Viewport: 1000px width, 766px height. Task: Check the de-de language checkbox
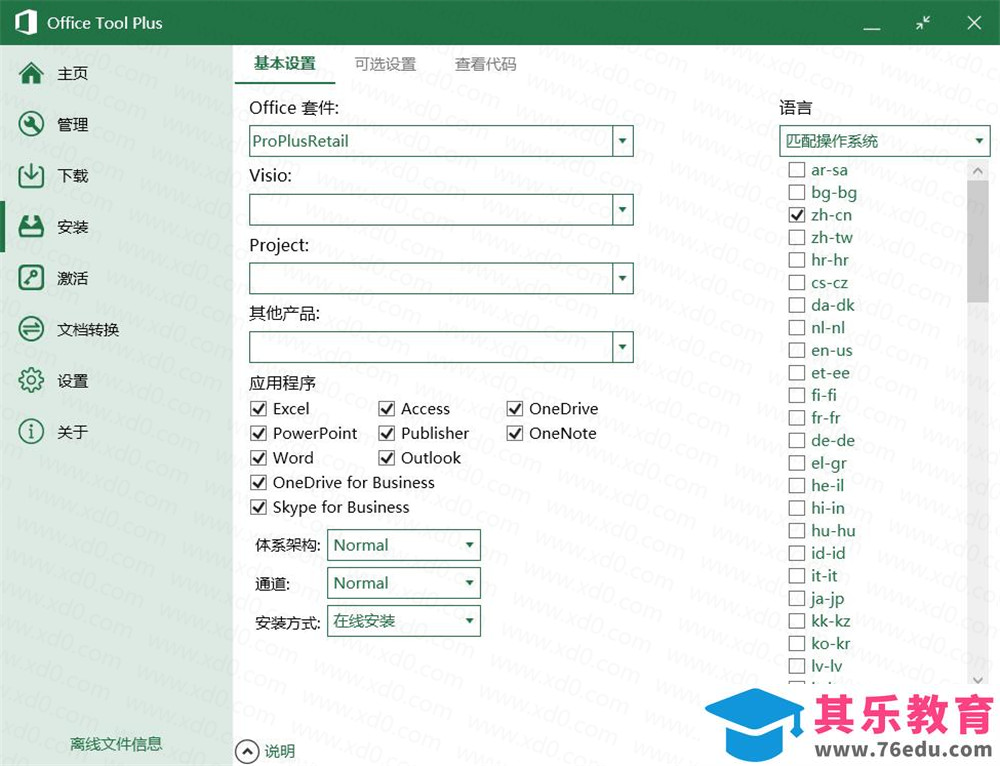click(797, 441)
